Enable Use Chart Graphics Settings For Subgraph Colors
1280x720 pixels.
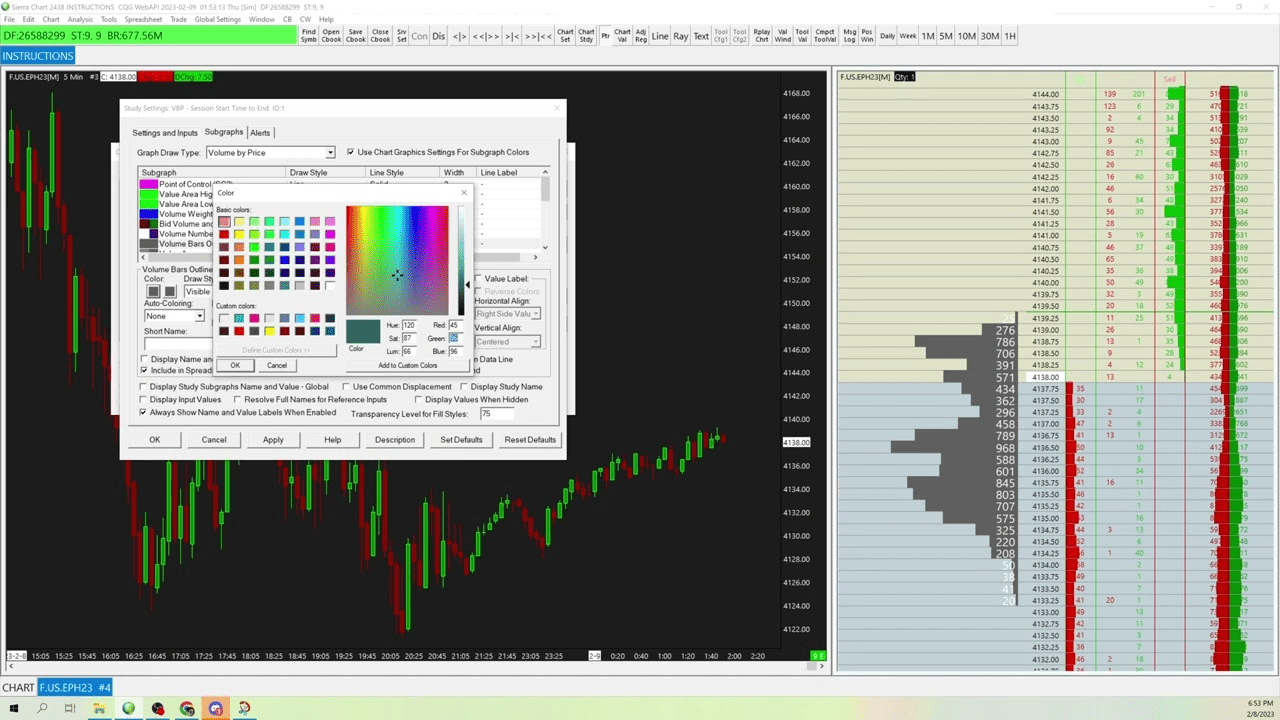(x=438, y=152)
